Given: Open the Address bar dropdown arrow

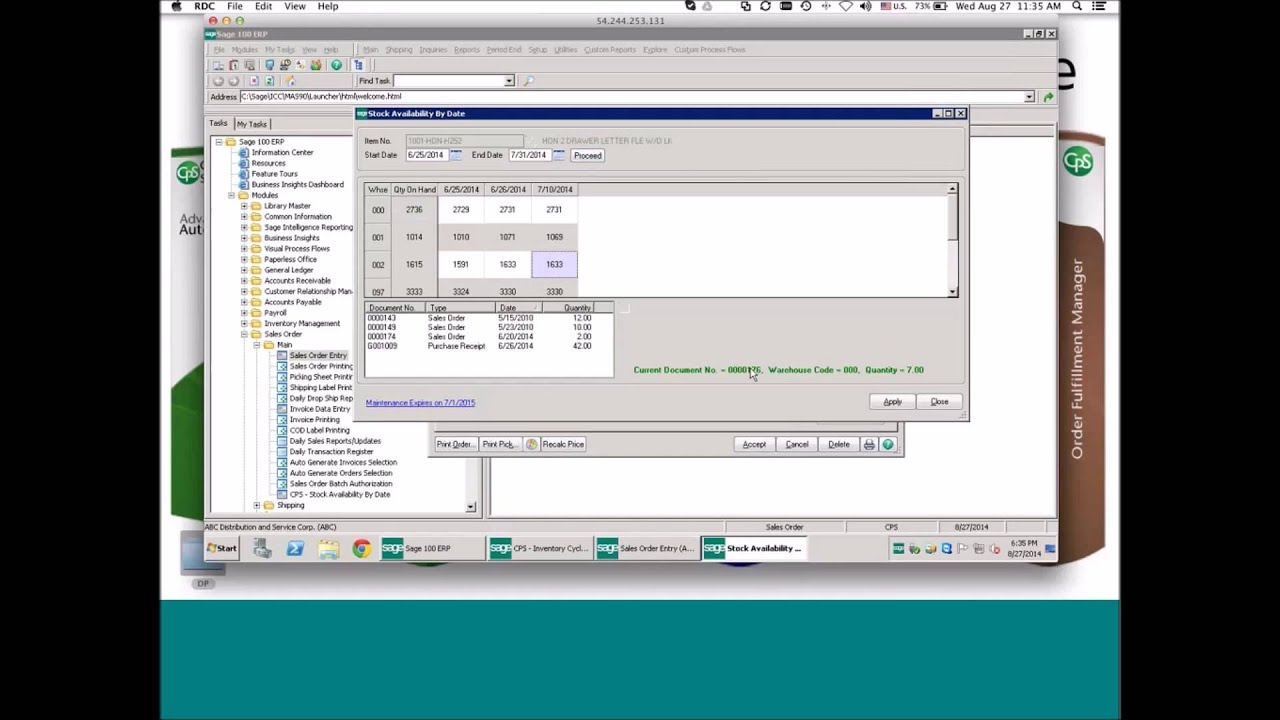Looking at the screenshot, I should tap(1029, 97).
